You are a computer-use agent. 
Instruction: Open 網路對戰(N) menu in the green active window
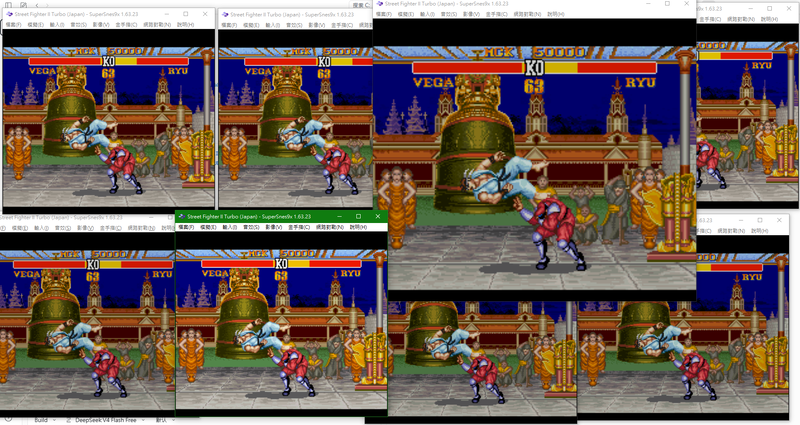pyautogui.click(x=330, y=227)
